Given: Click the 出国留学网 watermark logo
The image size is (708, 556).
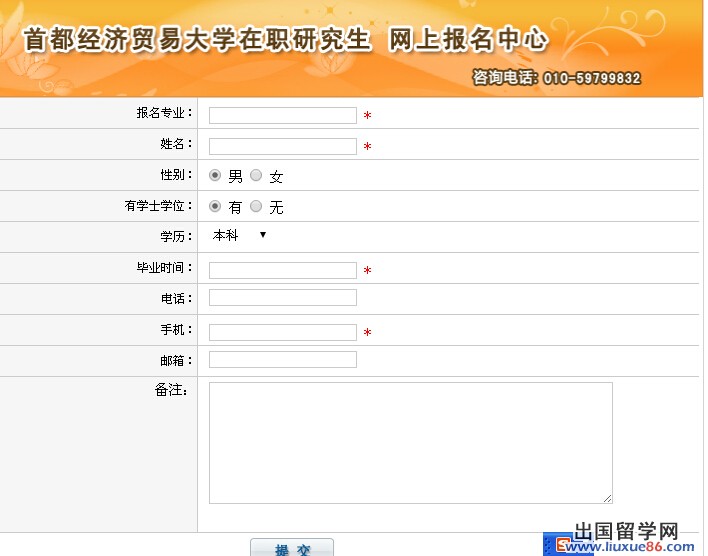Looking at the screenshot, I should point(626,531).
